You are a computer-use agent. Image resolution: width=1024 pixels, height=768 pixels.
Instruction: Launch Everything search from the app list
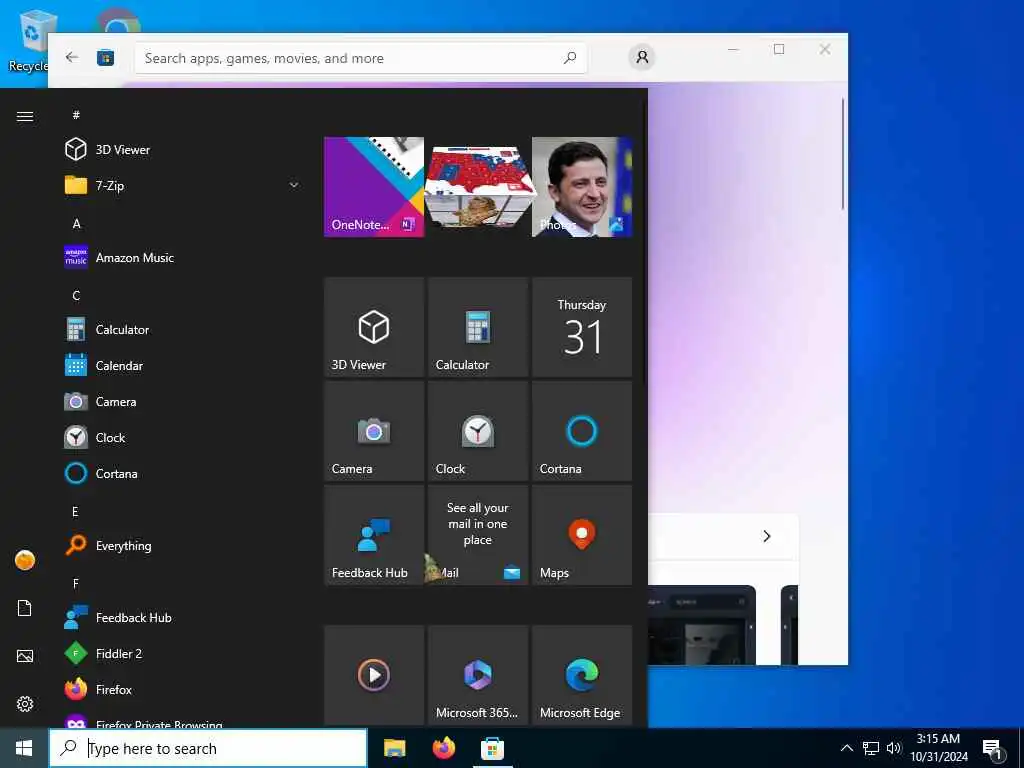click(183, 545)
